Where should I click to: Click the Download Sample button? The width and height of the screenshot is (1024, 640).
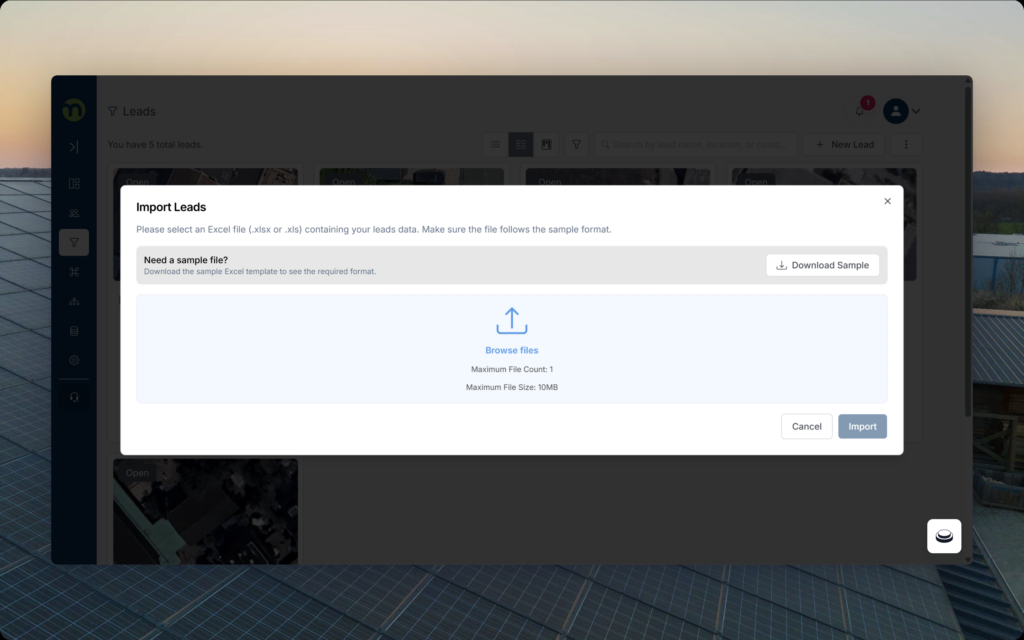[823, 265]
